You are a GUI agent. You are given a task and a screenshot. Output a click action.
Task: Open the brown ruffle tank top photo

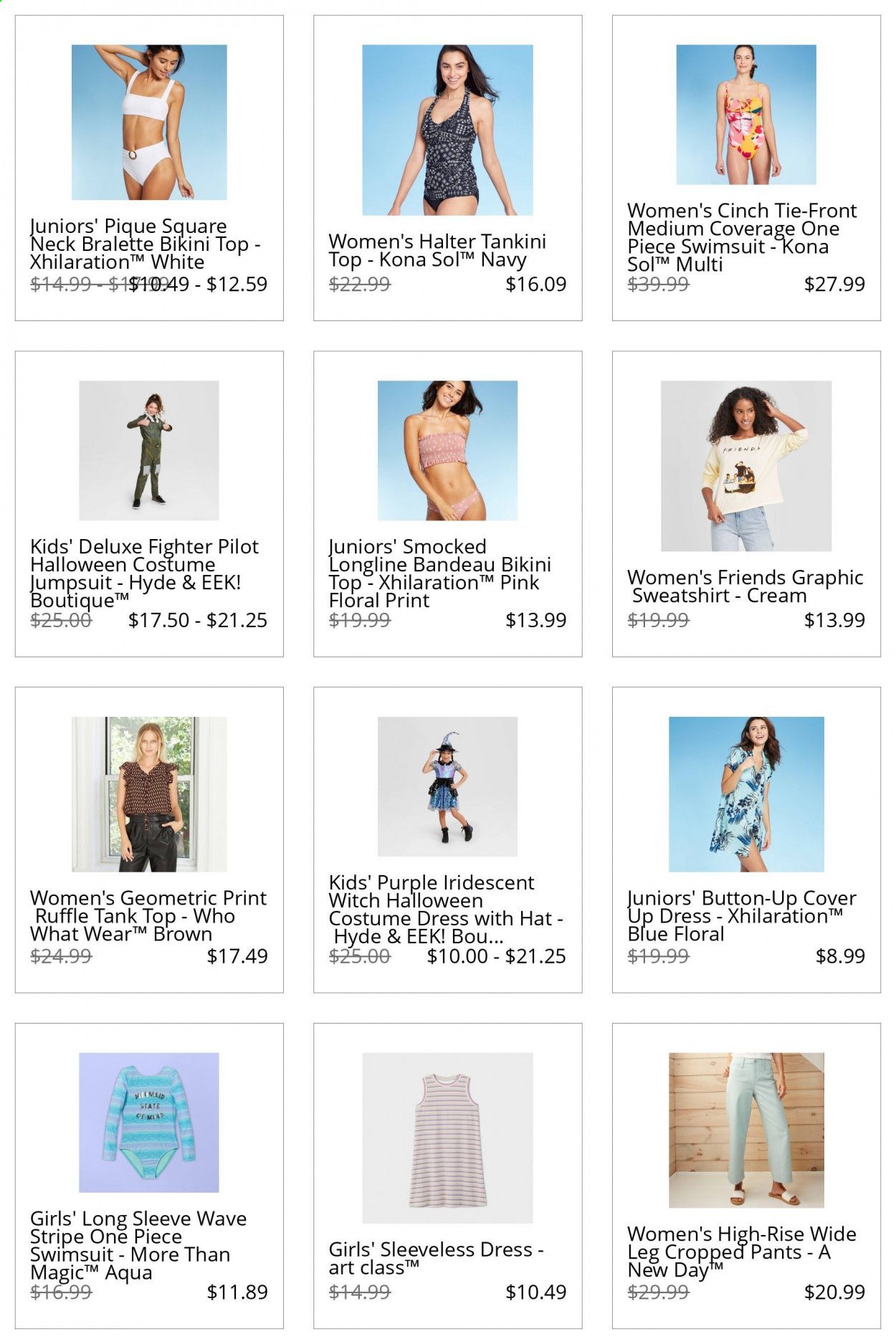coord(149,794)
